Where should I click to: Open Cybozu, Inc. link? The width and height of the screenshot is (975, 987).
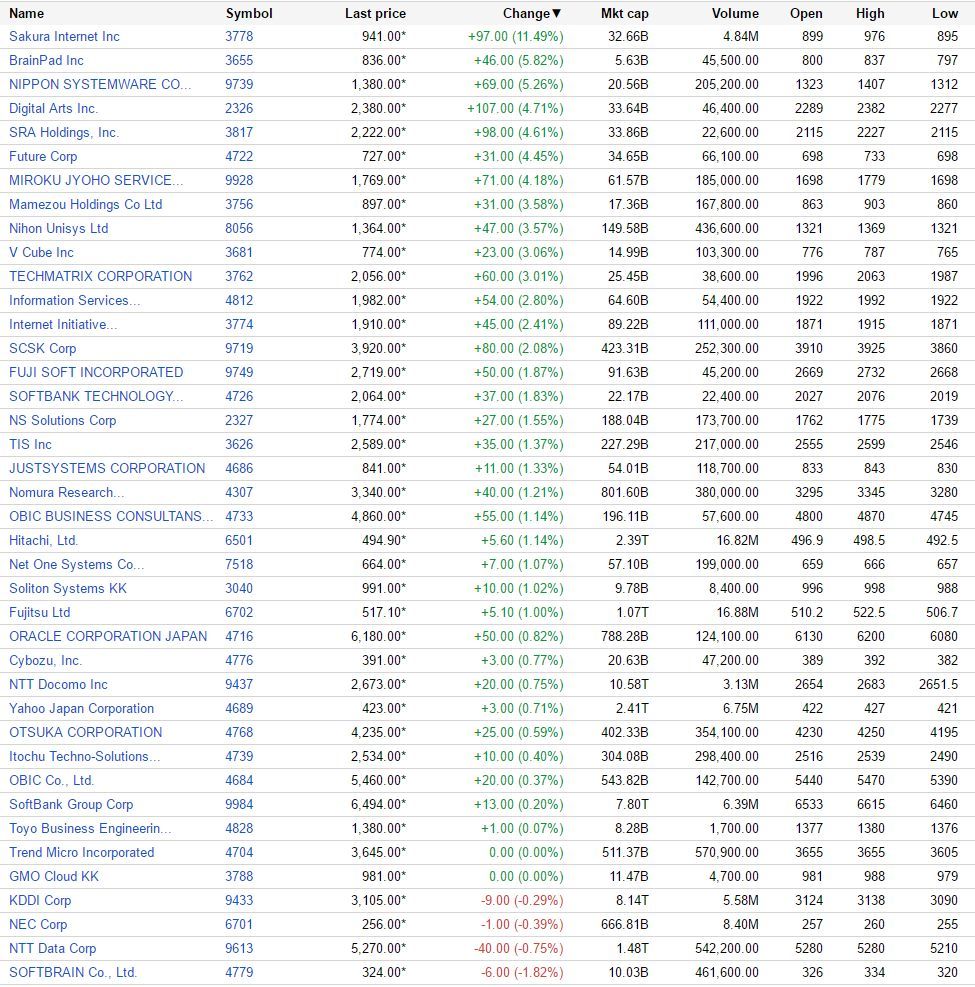tap(45, 660)
